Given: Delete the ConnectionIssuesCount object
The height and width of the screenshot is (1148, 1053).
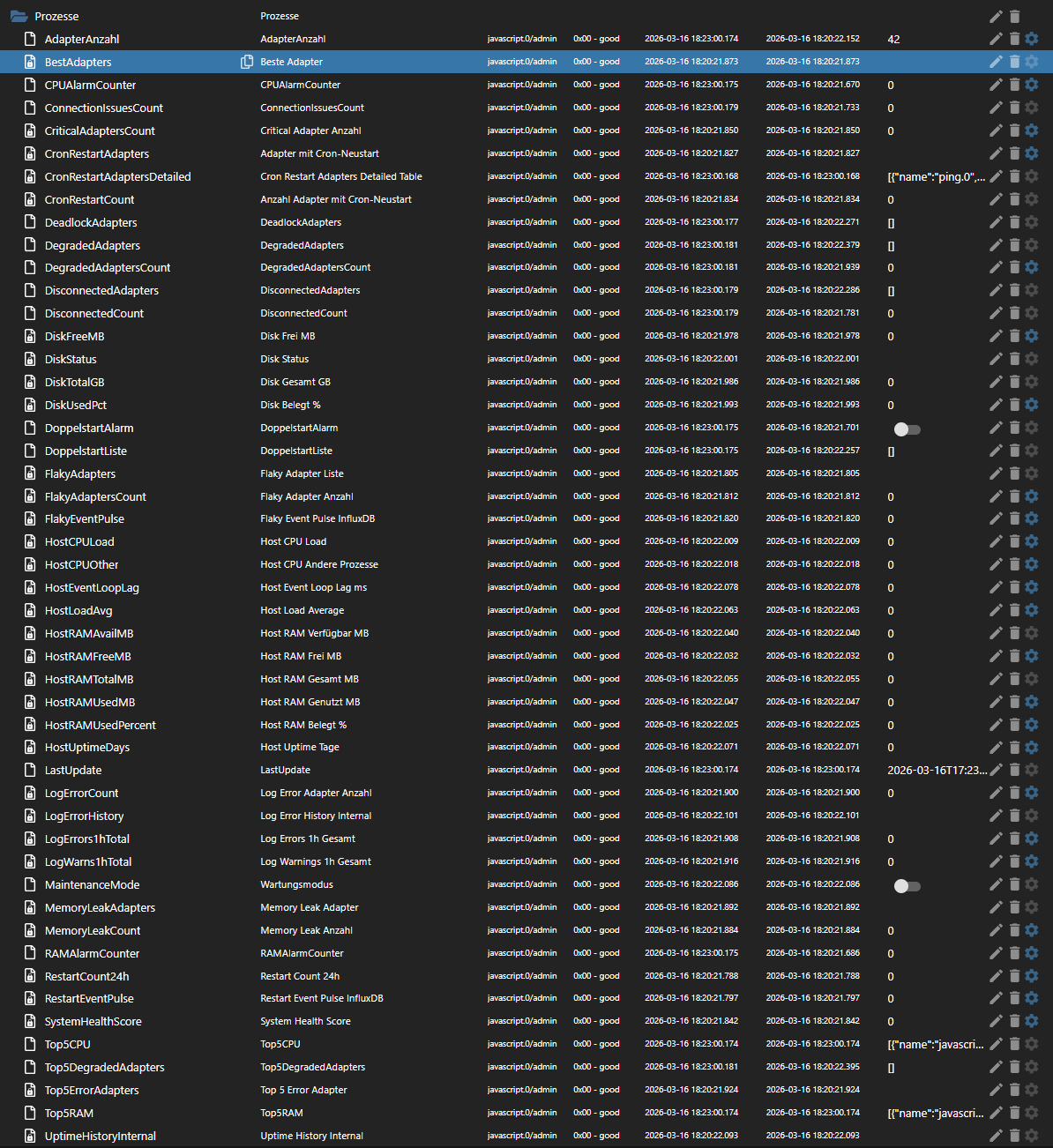Looking at the screenshot, I should (x=1014, y=108).
